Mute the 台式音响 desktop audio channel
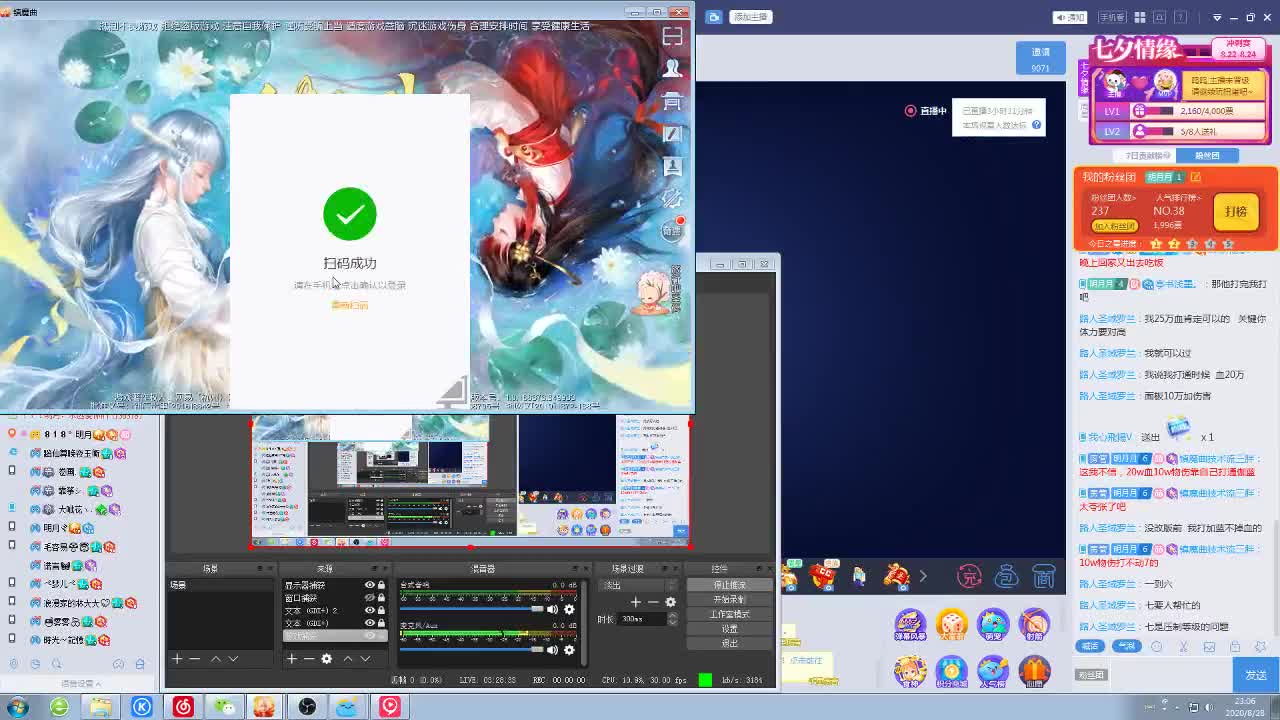 tap(552, 609)
